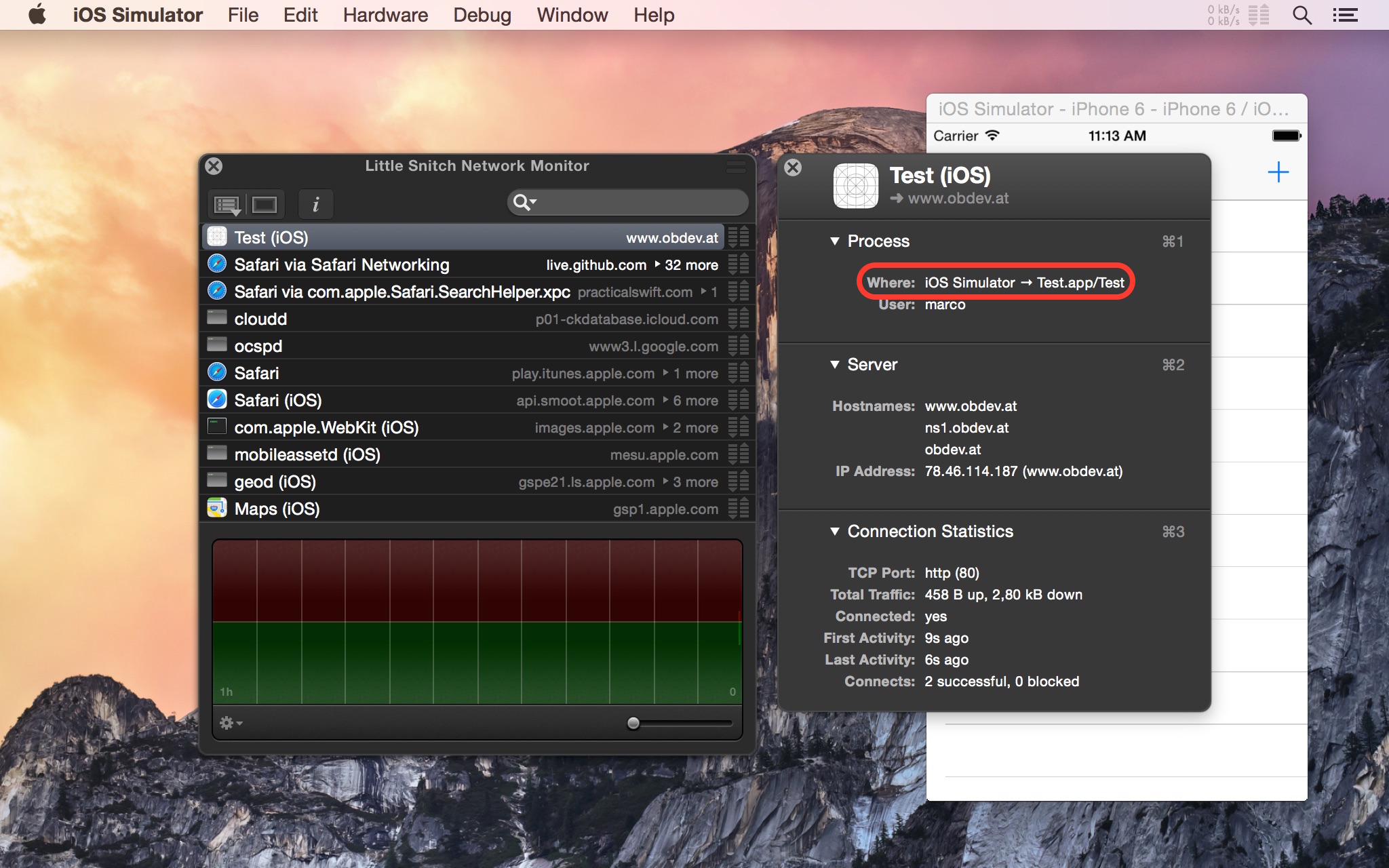The height and width of the screenshot is (868, 1389).
Task: Open Spotlight search in the menu bar
Action: 1302,15
